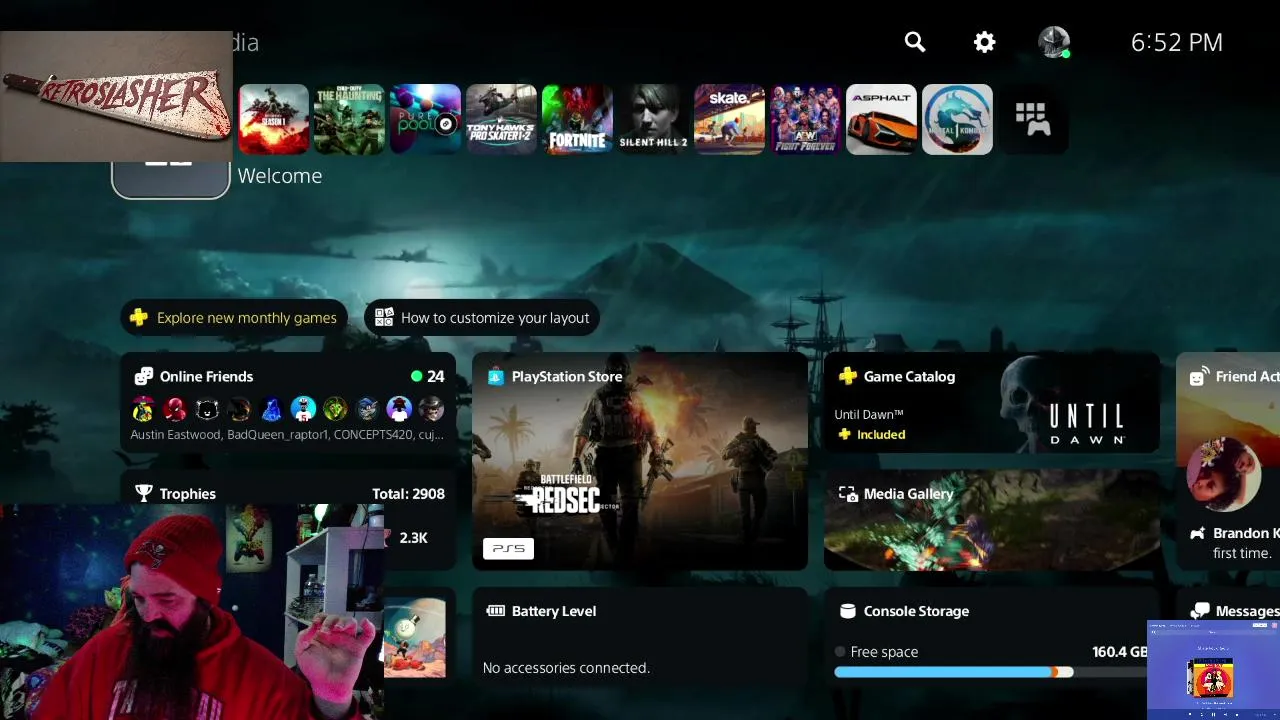Click the Messages speech bubble icon
Image resolution: width=1280 pixels, height=720 pixels.
click(1199, 611)
